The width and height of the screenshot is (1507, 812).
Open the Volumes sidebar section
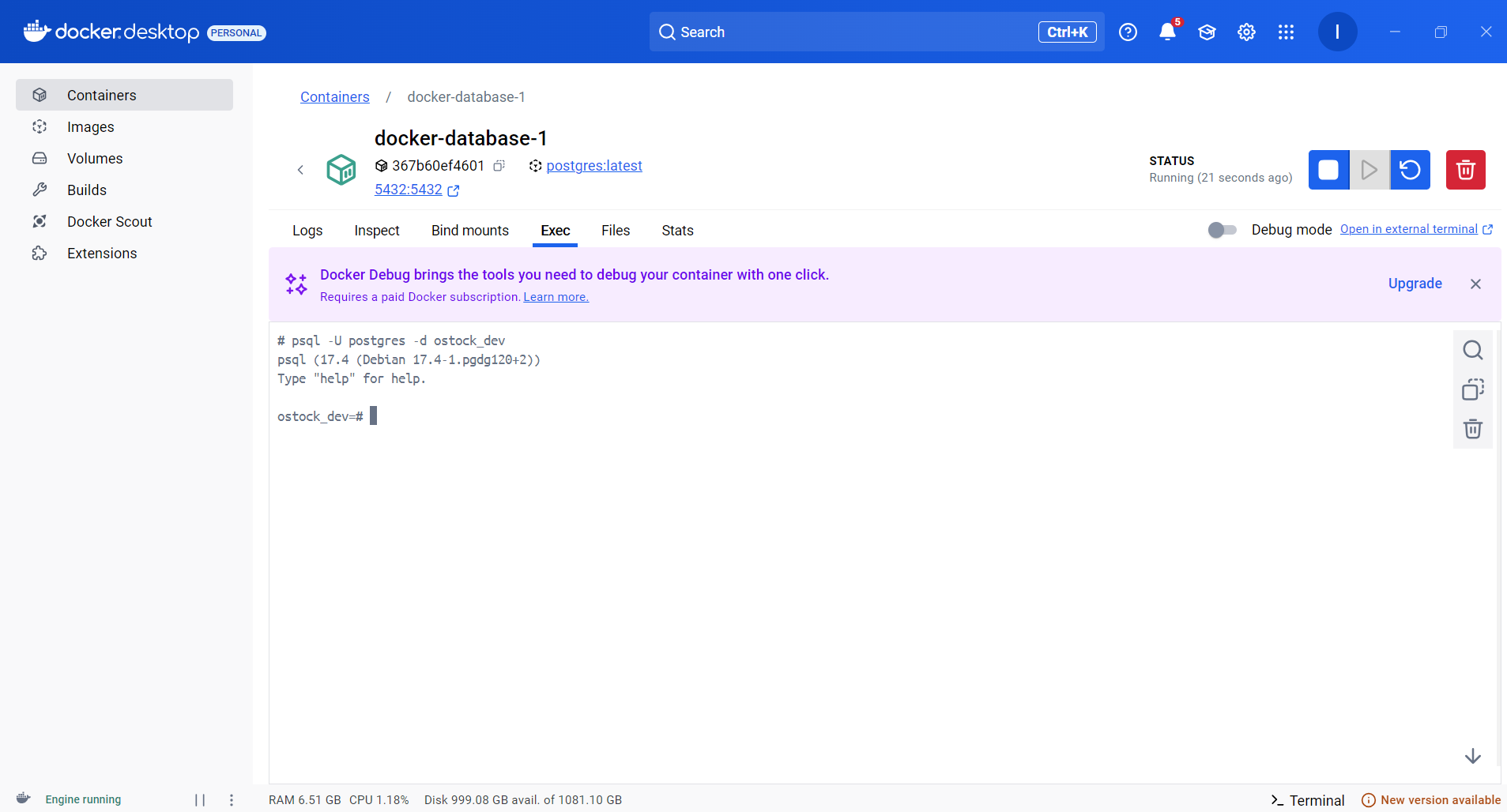pyautogui.click(x=124, y=158)
